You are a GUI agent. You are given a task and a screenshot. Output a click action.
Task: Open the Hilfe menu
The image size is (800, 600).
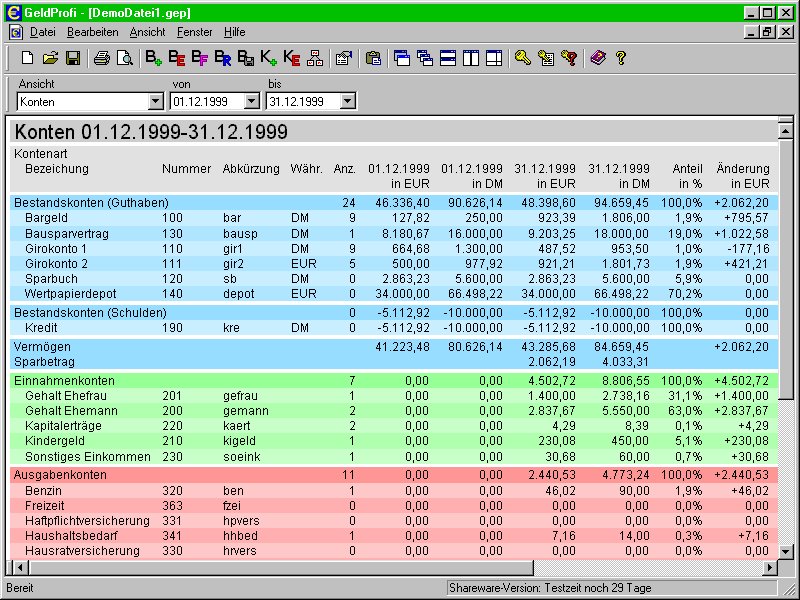(x=235, y=32)
